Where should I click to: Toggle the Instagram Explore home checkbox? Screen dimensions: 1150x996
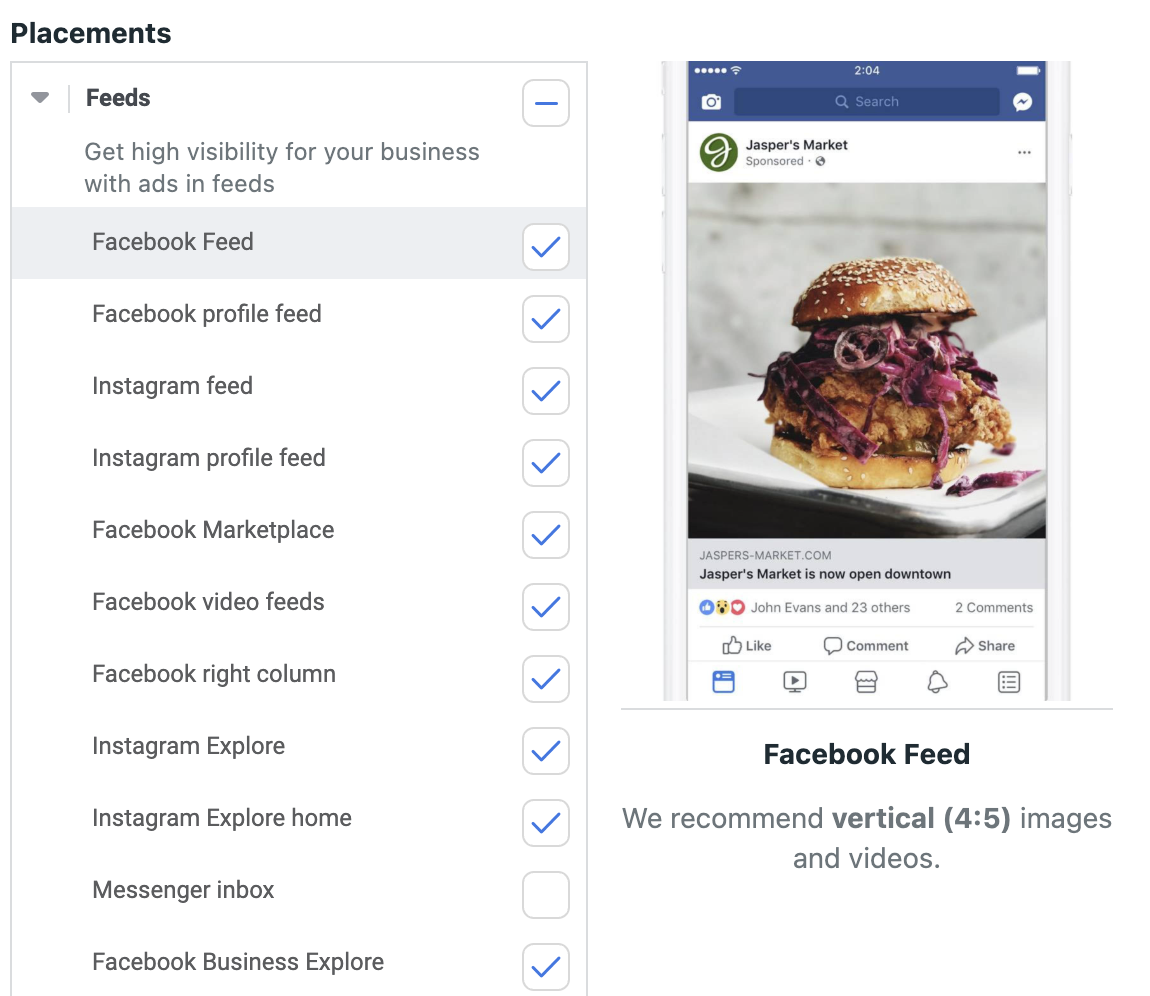pos(546,823)
